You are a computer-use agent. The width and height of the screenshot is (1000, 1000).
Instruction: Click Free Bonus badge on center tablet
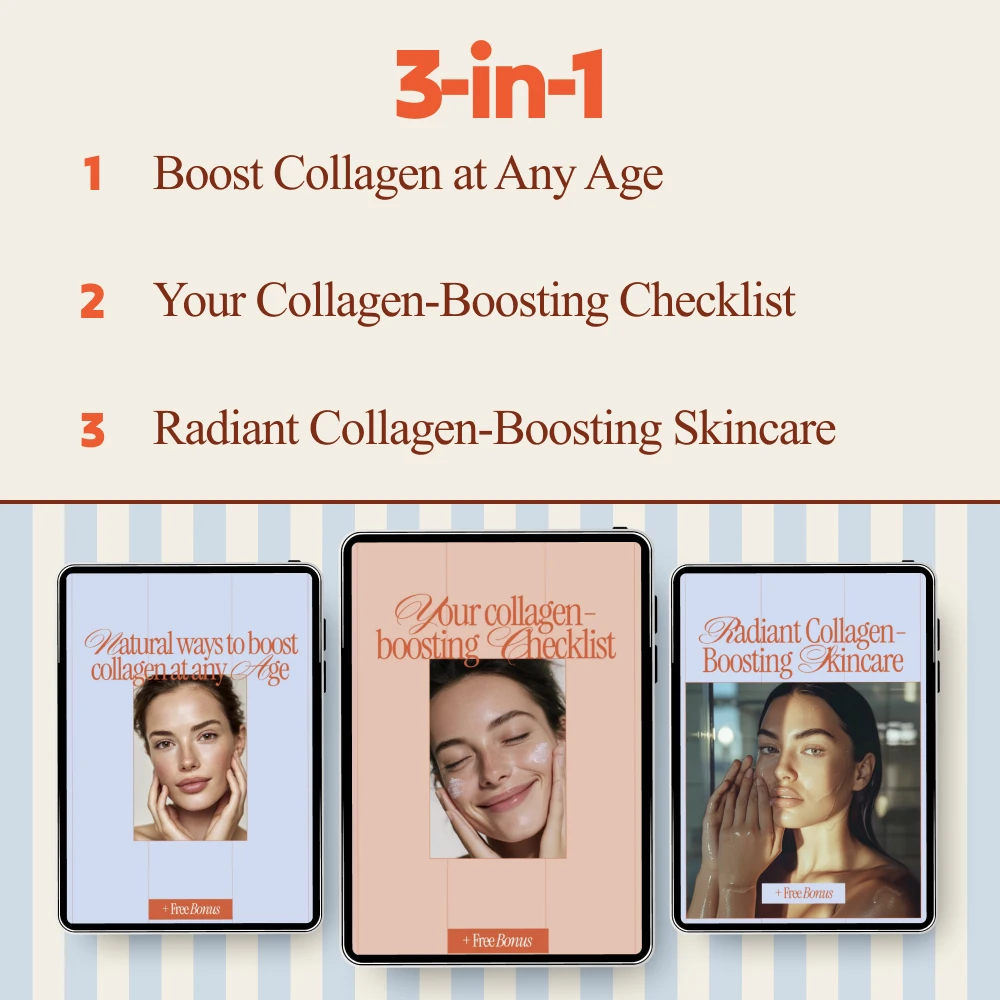[x=497, y=941]
